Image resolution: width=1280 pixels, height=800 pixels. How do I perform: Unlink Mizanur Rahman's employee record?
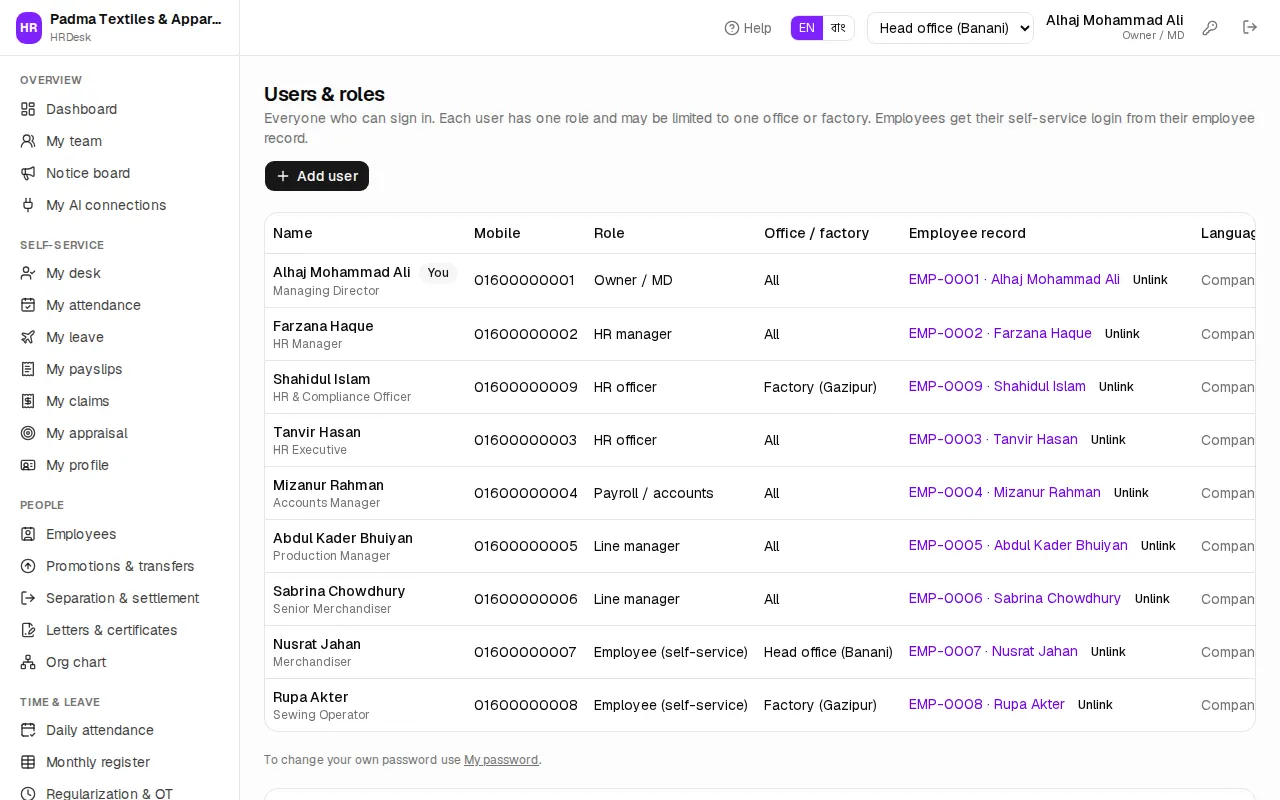1131,493
